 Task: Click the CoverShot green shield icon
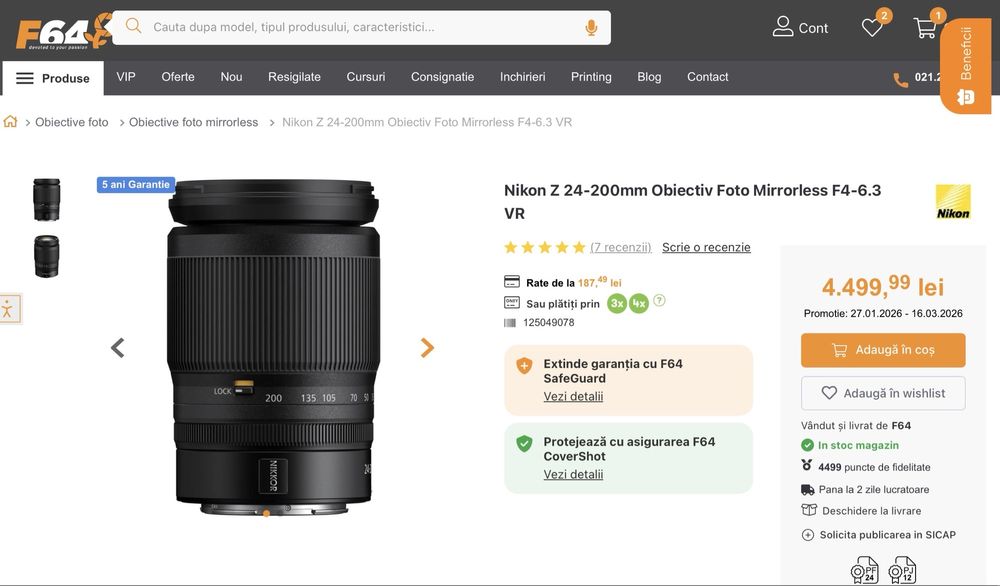524,444
